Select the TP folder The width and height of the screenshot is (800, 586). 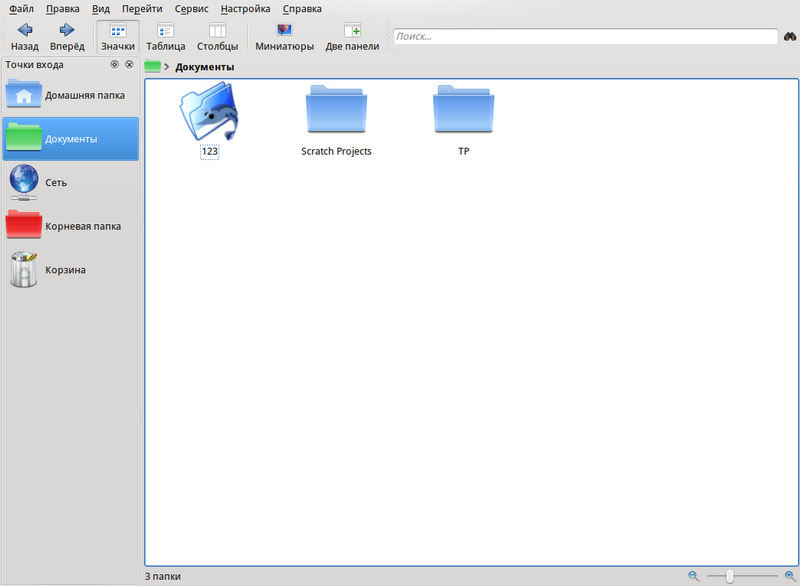point(463,109)
